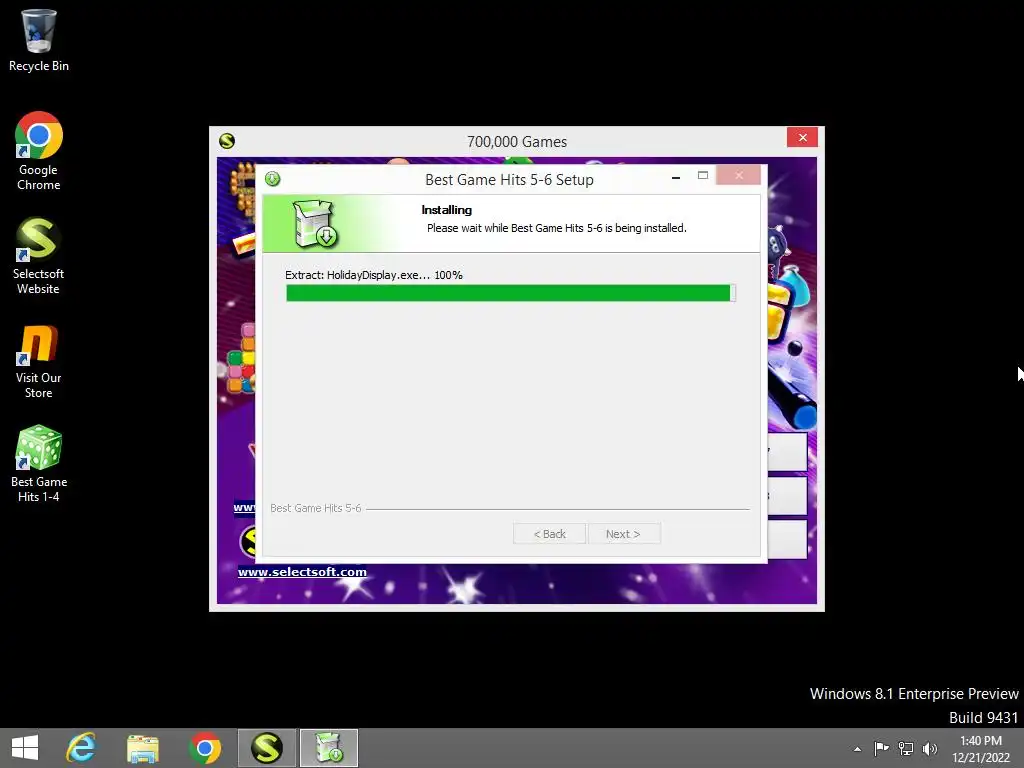
Task: Open the www.selectsoft.com link
Action: (x=302, y=572)
